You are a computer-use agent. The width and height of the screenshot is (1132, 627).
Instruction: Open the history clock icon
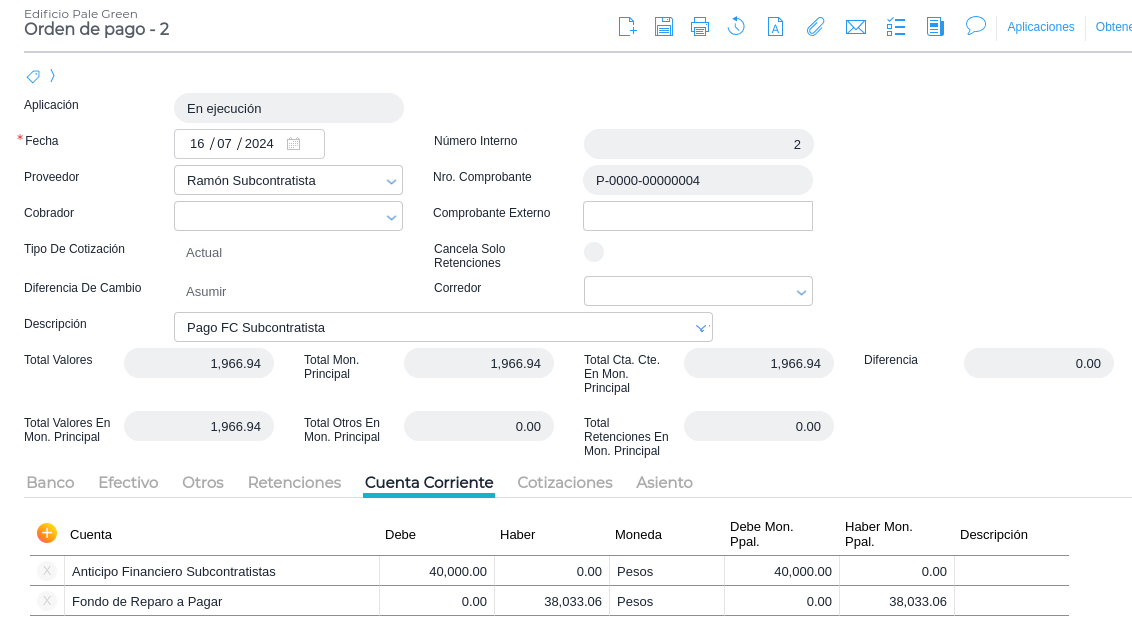pyautogui.click(x=736, y=27)
